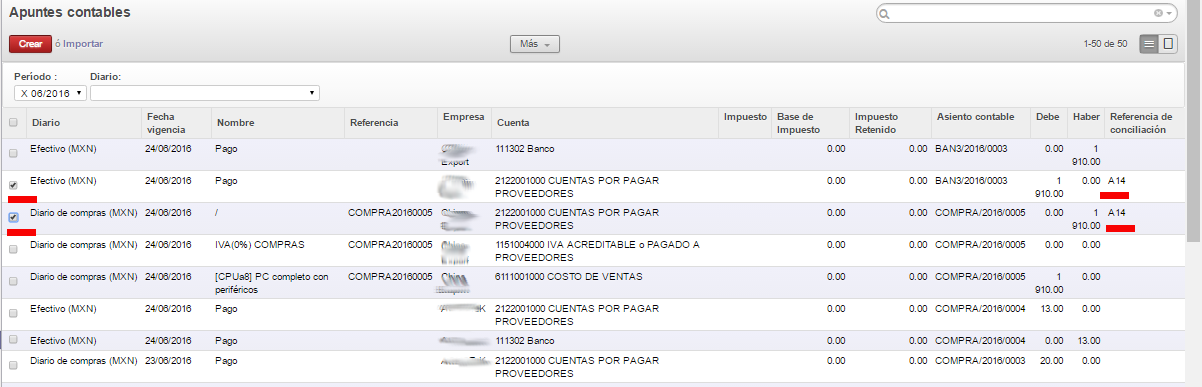Check the COMPRA/2016/0004 CUENTAS POR PAGAR row checkbox
The width and height of the screenshot is (1202, 387).
13,313
